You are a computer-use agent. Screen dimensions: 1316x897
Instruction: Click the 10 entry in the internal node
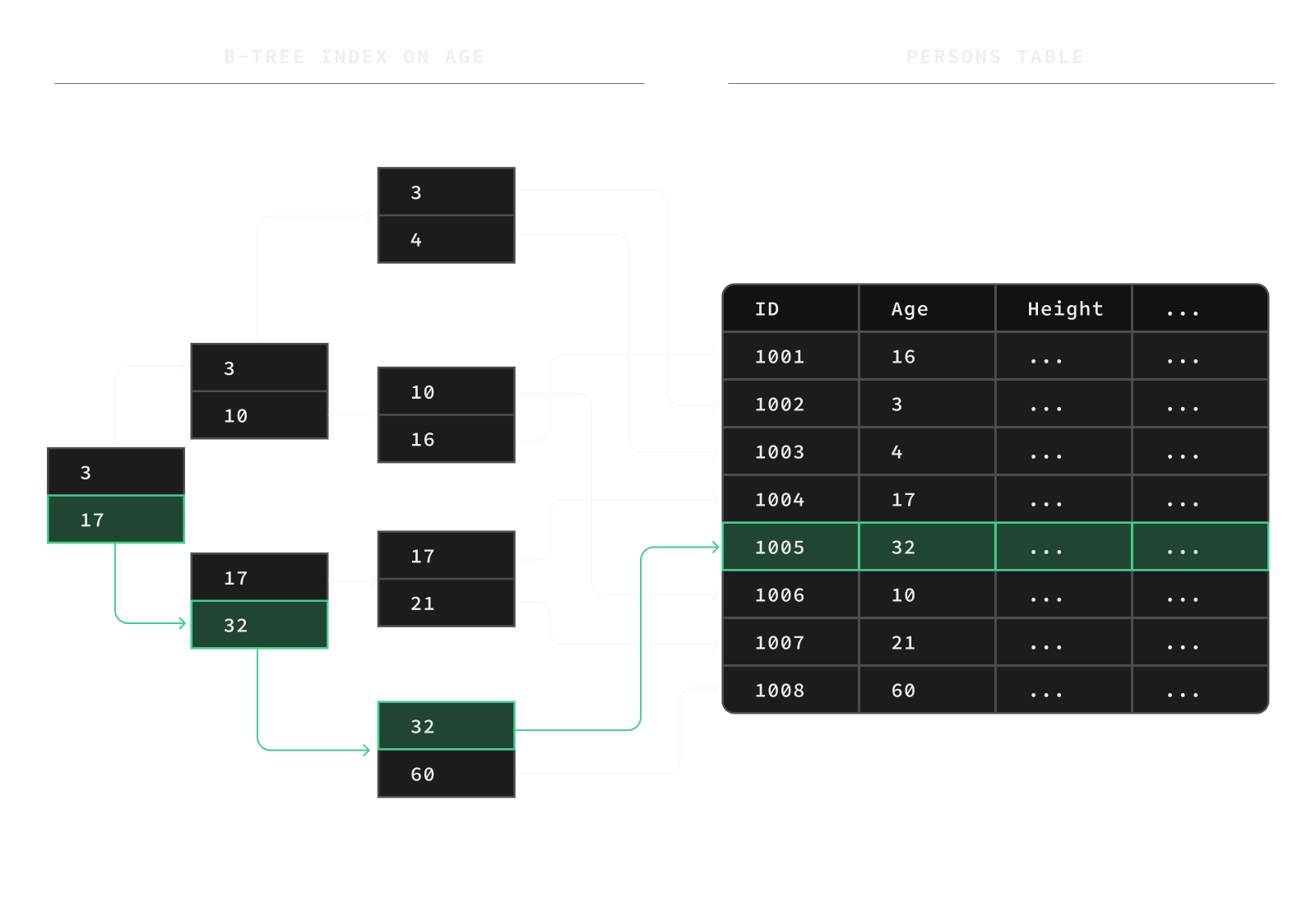pyautogui.click(x=259, y=415)
